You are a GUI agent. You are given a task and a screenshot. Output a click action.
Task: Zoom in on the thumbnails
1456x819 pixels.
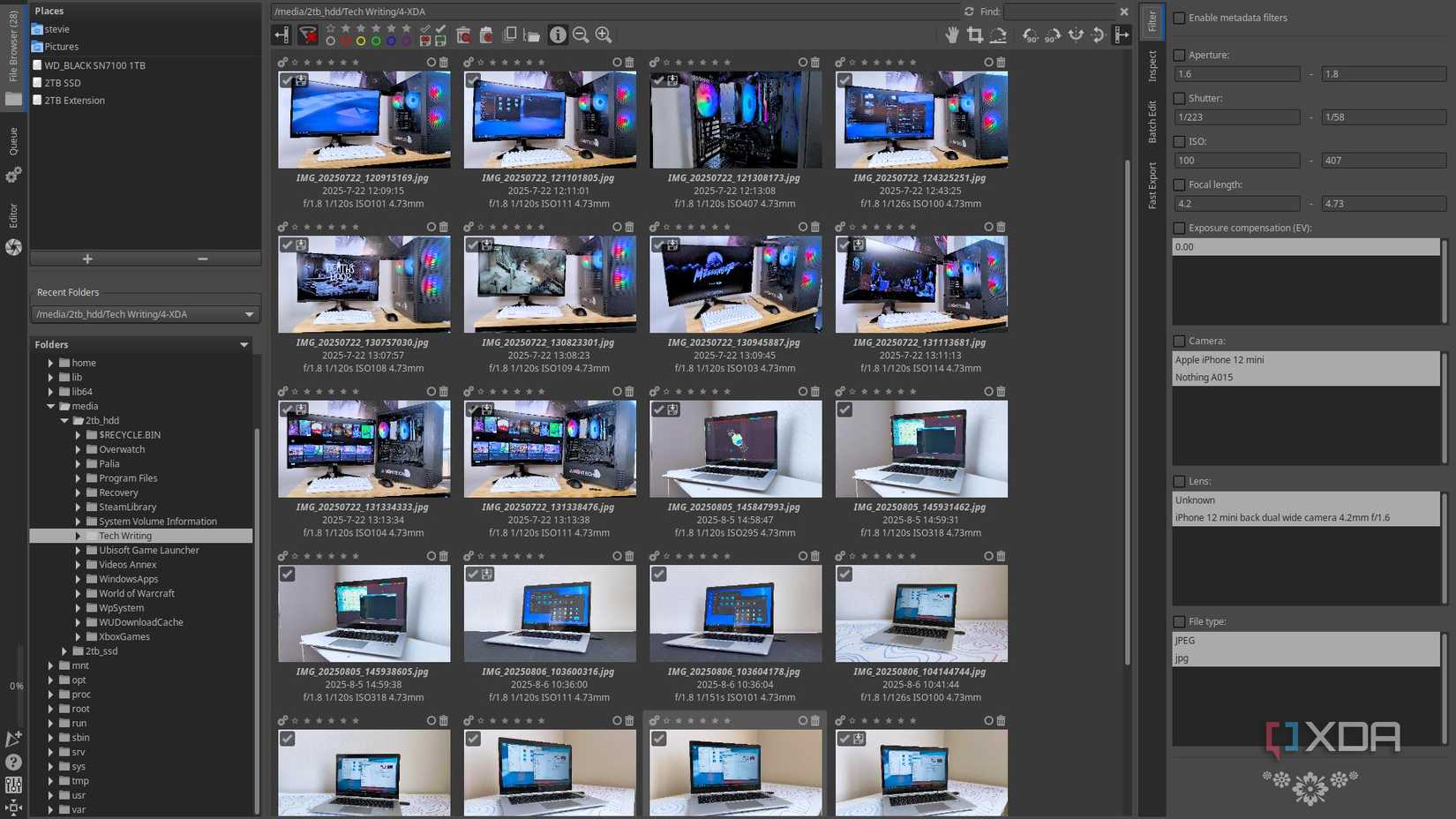(604, 35)
